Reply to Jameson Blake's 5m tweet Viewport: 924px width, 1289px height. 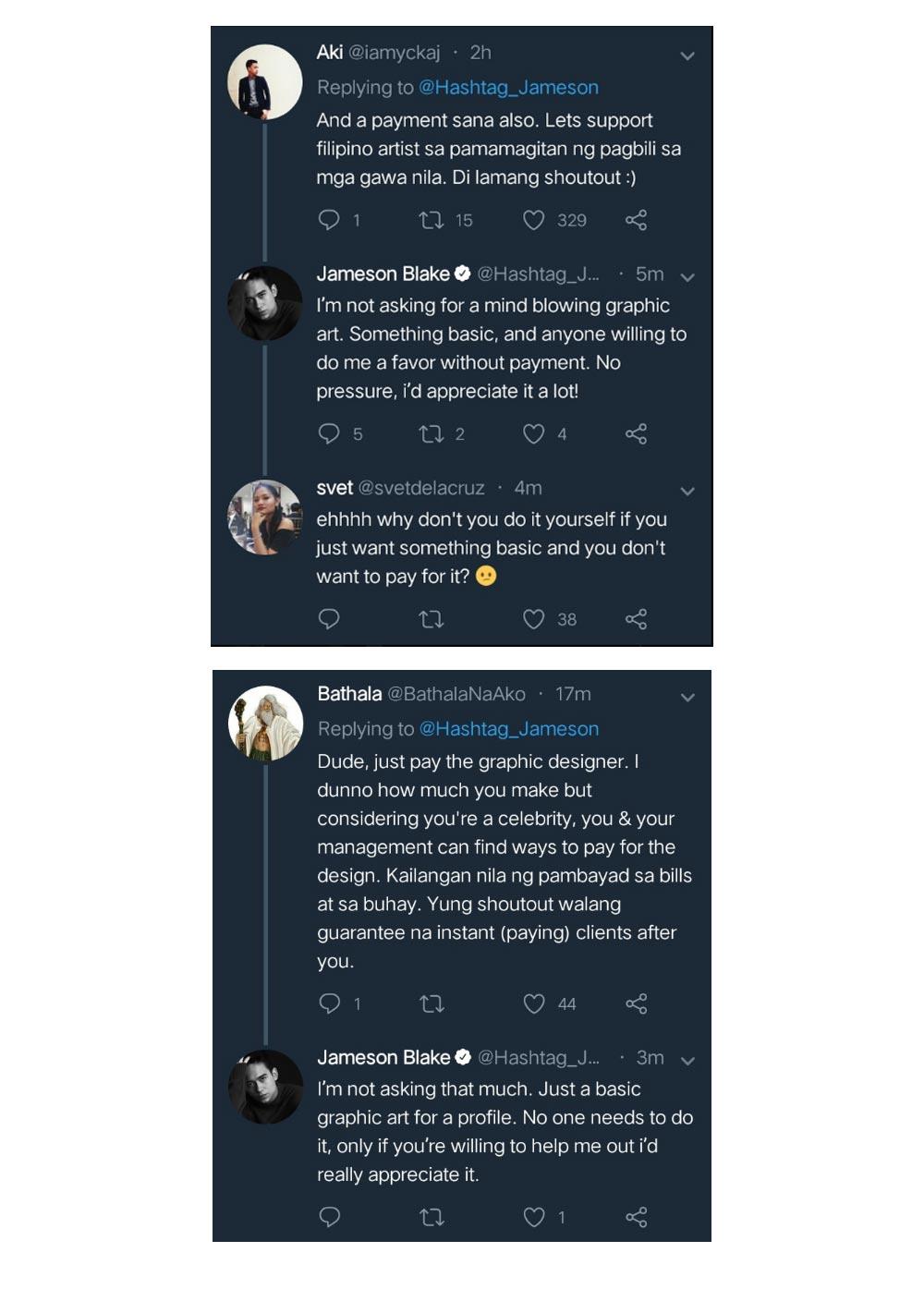point(329,433)
